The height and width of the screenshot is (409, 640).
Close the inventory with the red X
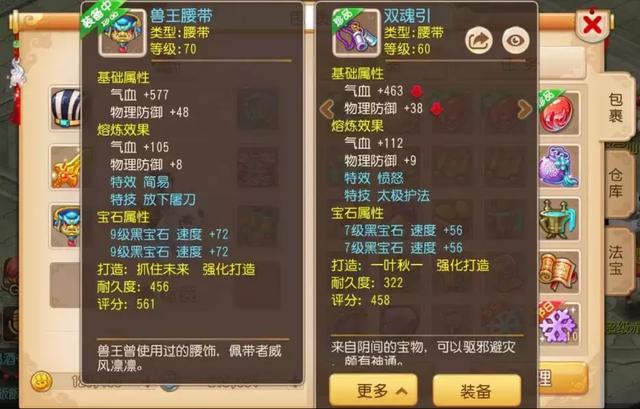pyautogui.click(x=592, y=25)
